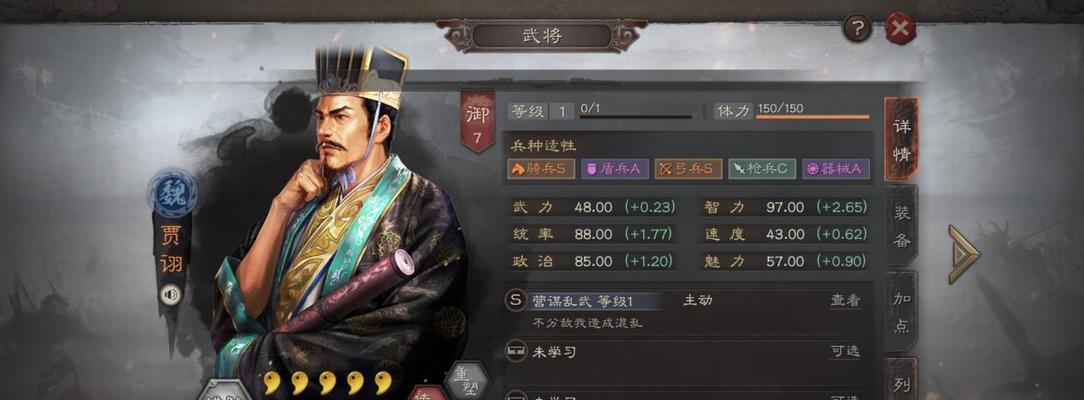View 营谋乱武 skill via 查看 link
This screenshot has height=400, width=1084.
[845, 301]
